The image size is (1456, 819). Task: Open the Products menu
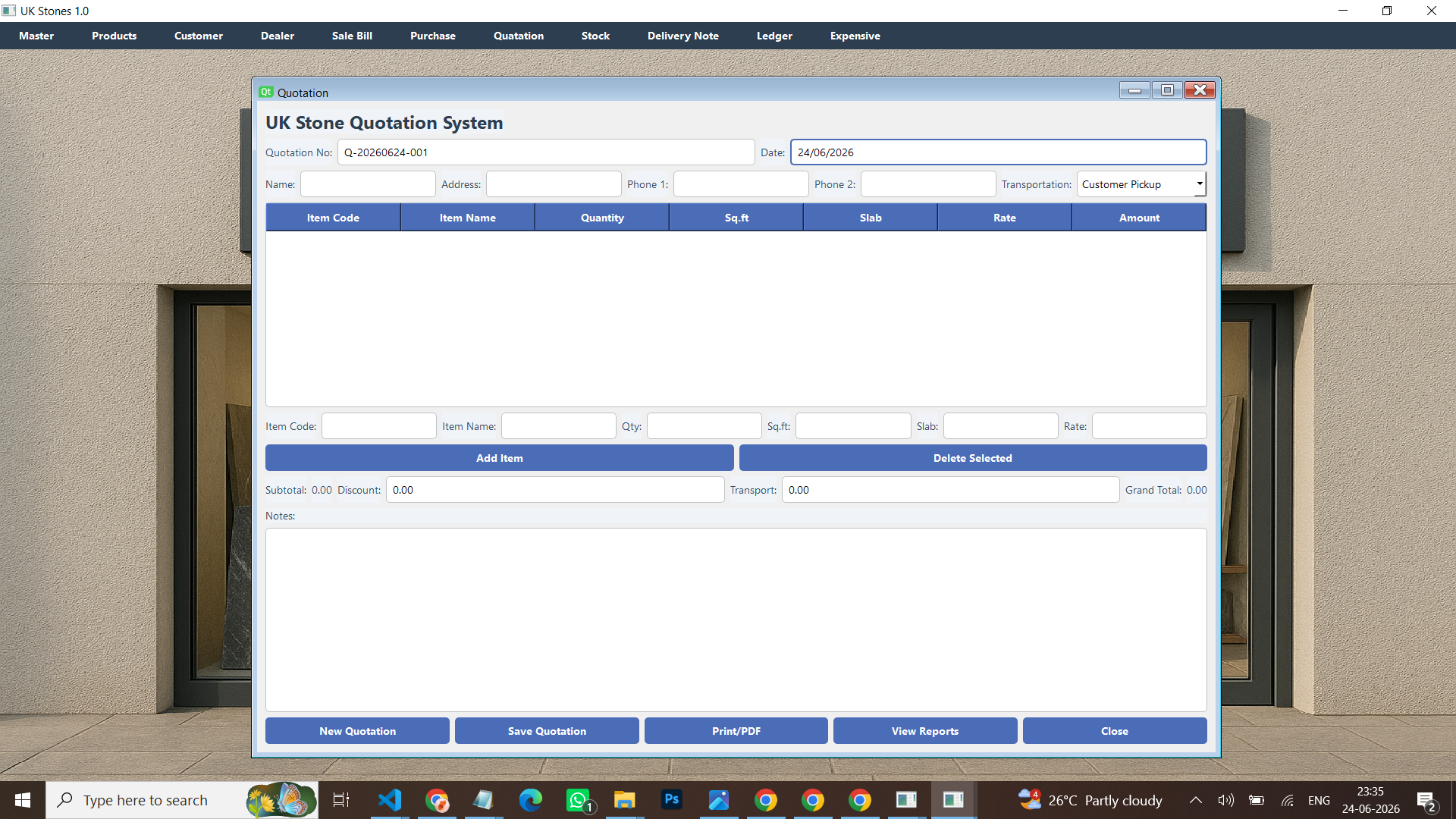[114, 36]
